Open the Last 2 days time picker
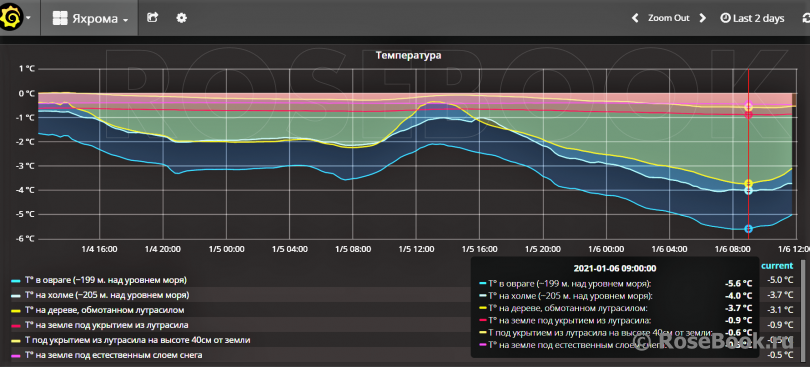Viewport: 810px width, 367px height. 753,18
